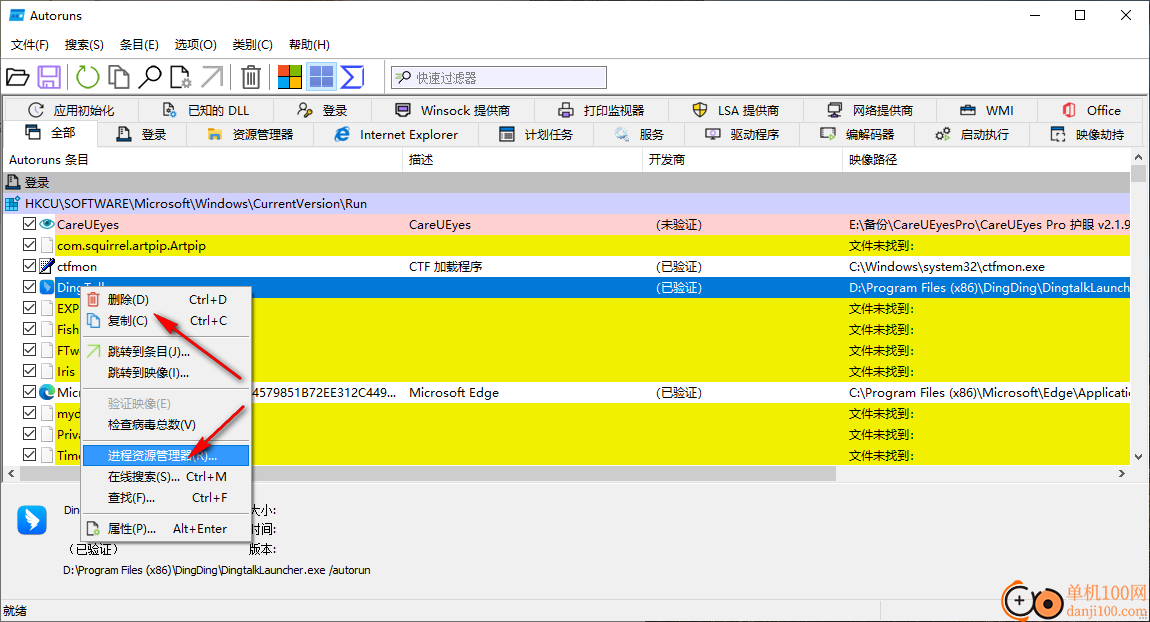Viewport: 1150px width, 622px height.
Task: Click the 快速过滤器 search field
Action: pos(499,78)
